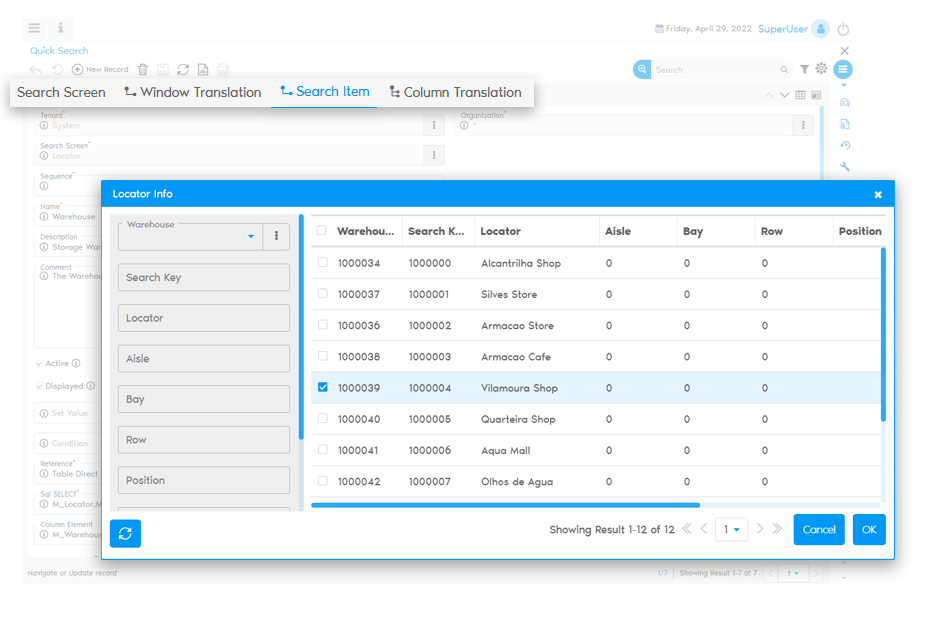Click the delete (trash) toolbar icon
The image size is (926, 641).
(x=142, y=69)
